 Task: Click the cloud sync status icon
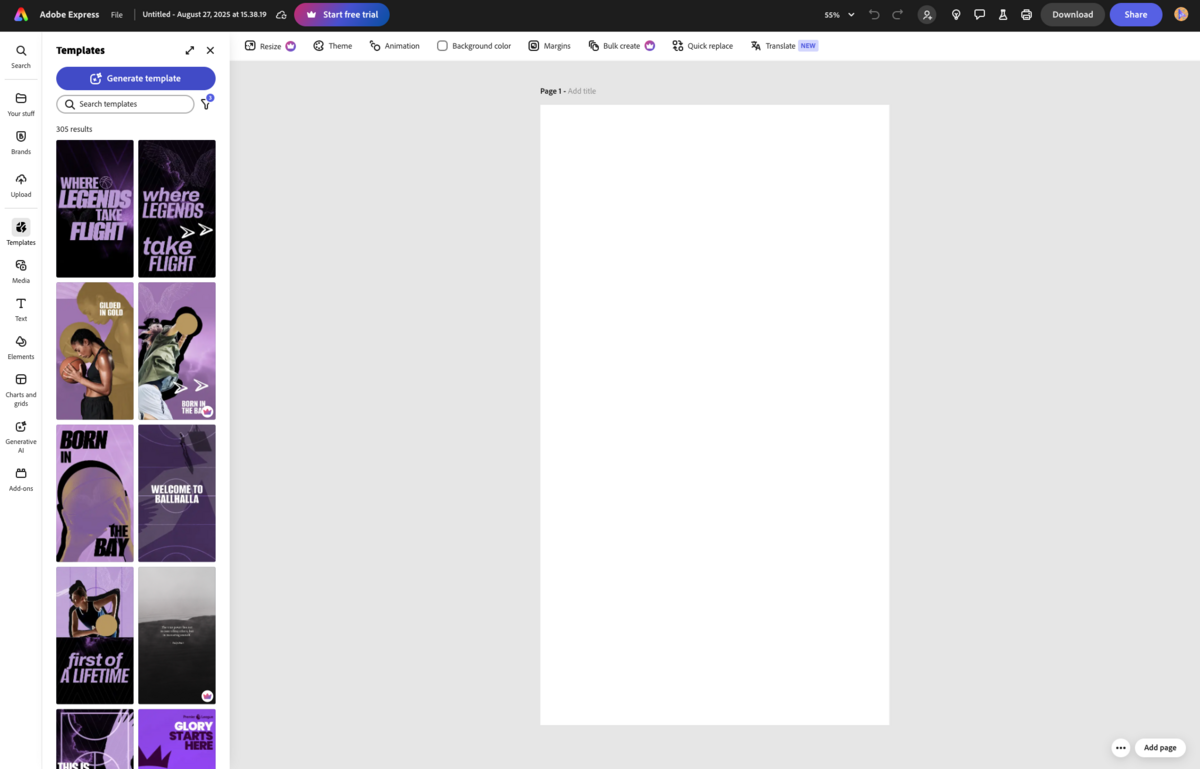(x=281, y=15)
